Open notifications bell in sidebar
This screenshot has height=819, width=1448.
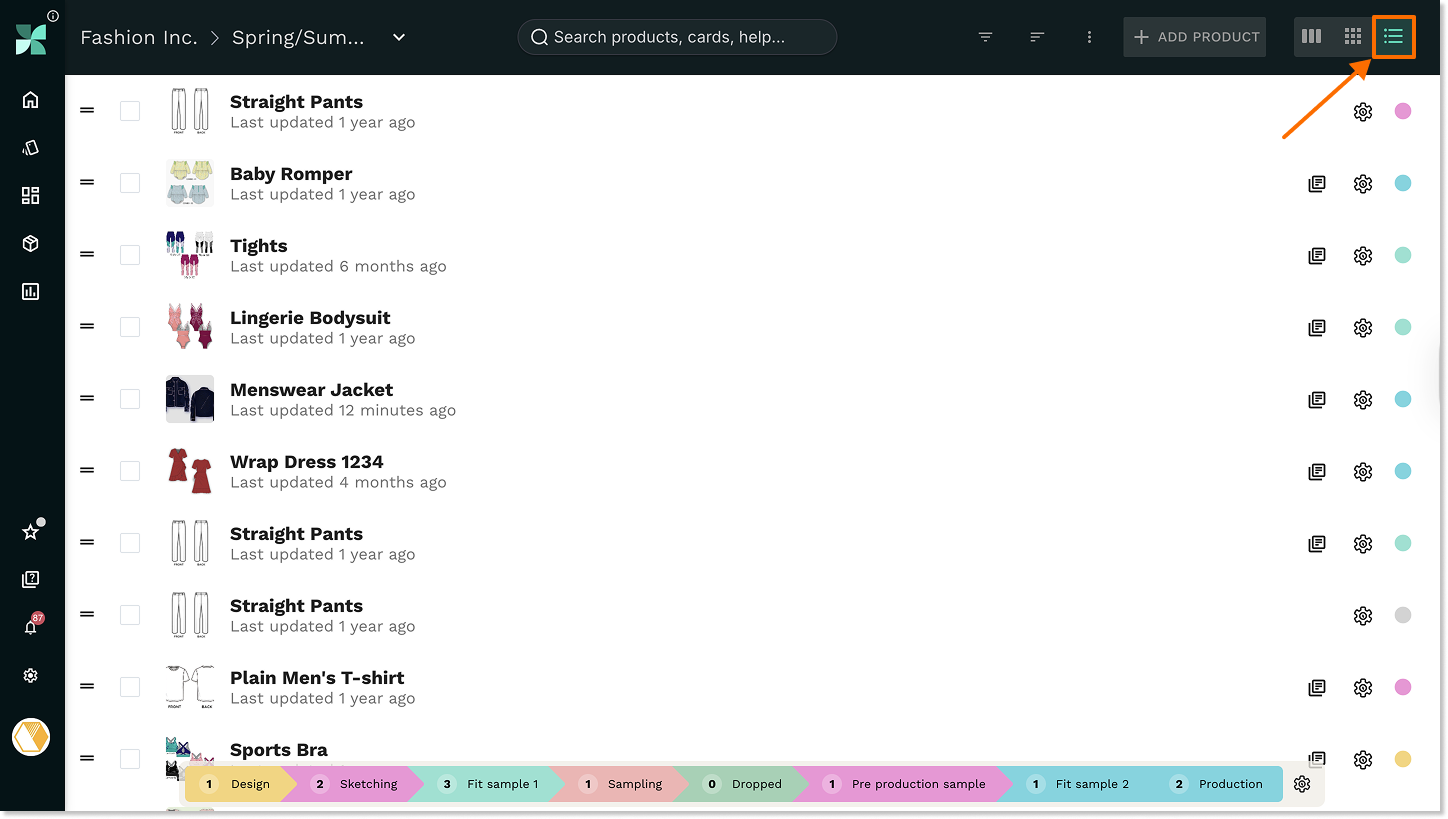coord(31,627)
